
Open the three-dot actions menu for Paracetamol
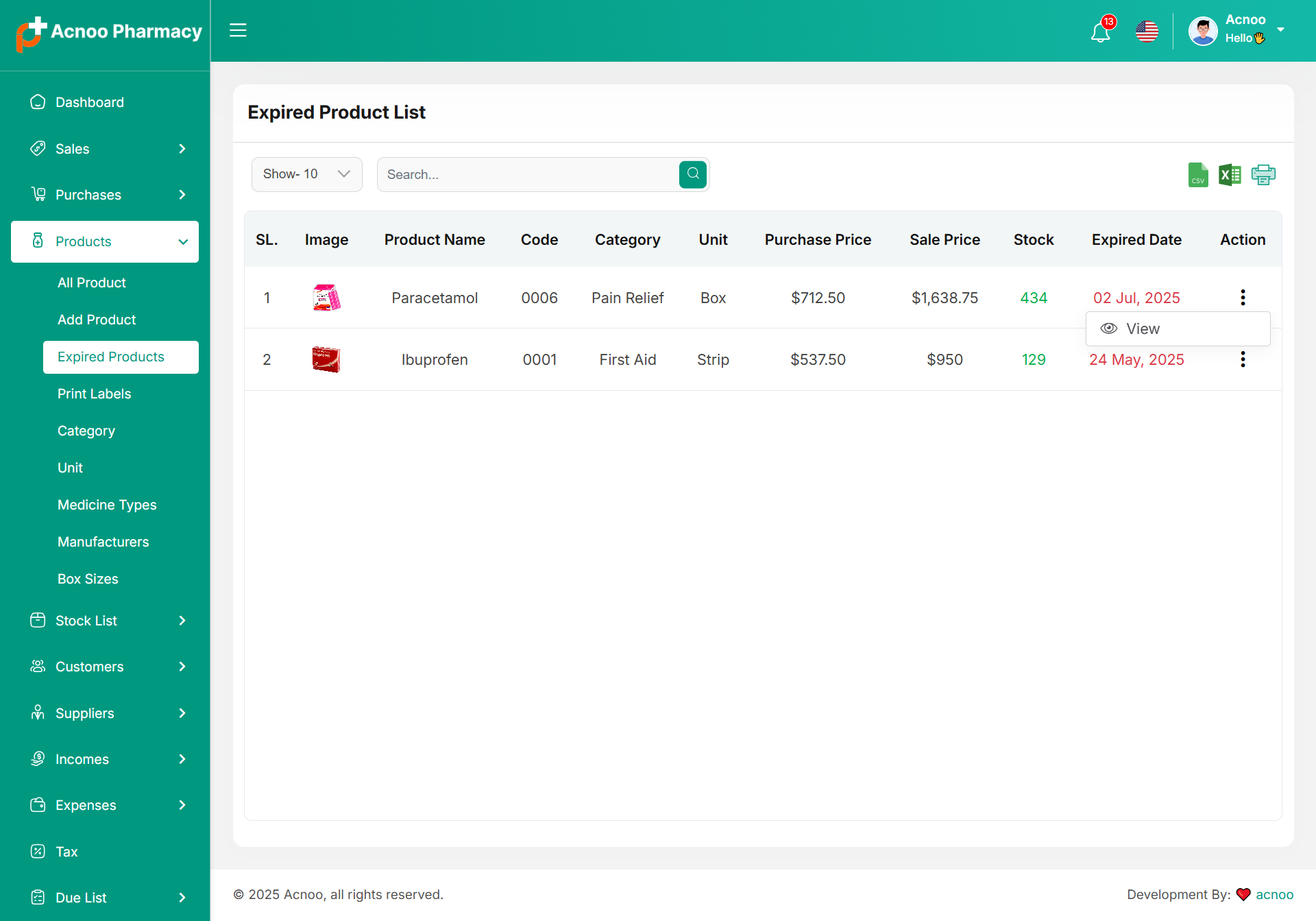[x=1243, y=298]
